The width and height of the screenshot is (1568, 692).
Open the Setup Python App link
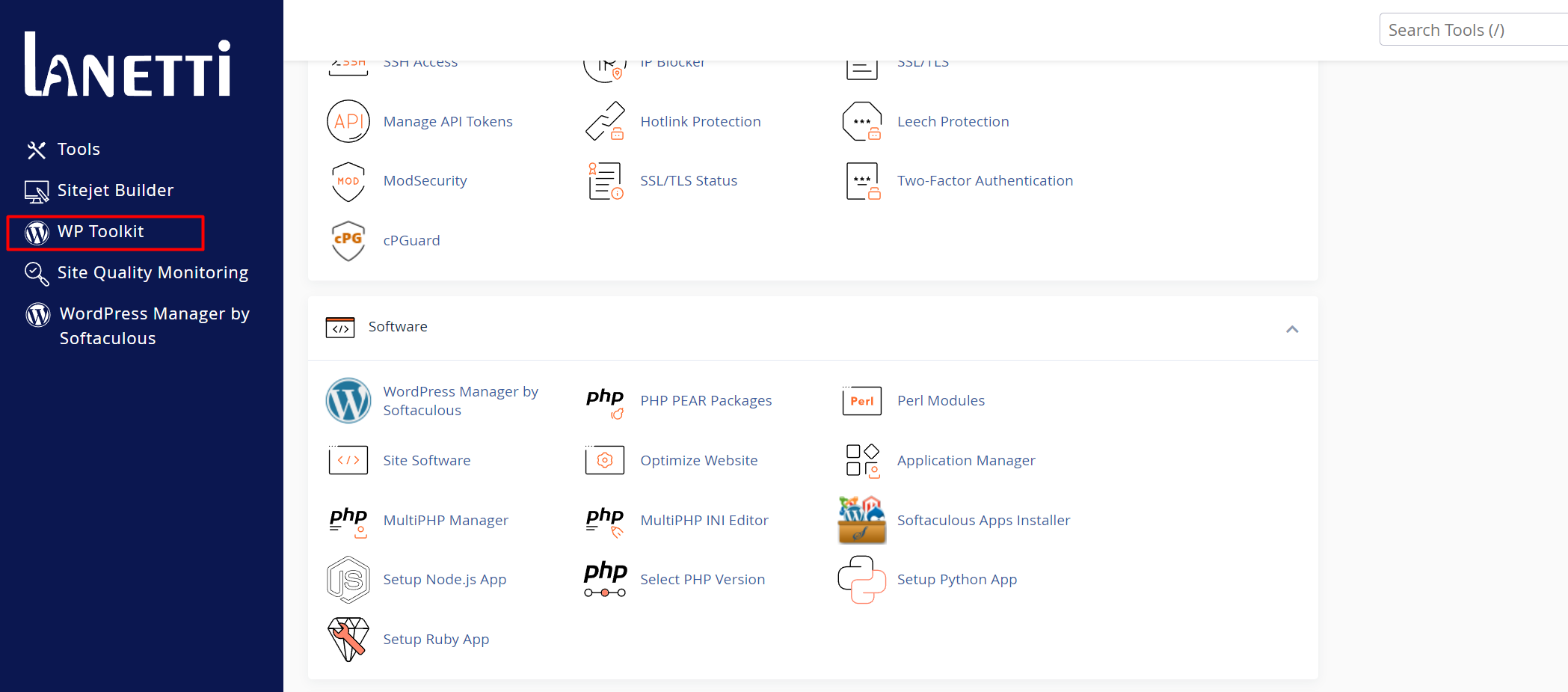(956, 580)
